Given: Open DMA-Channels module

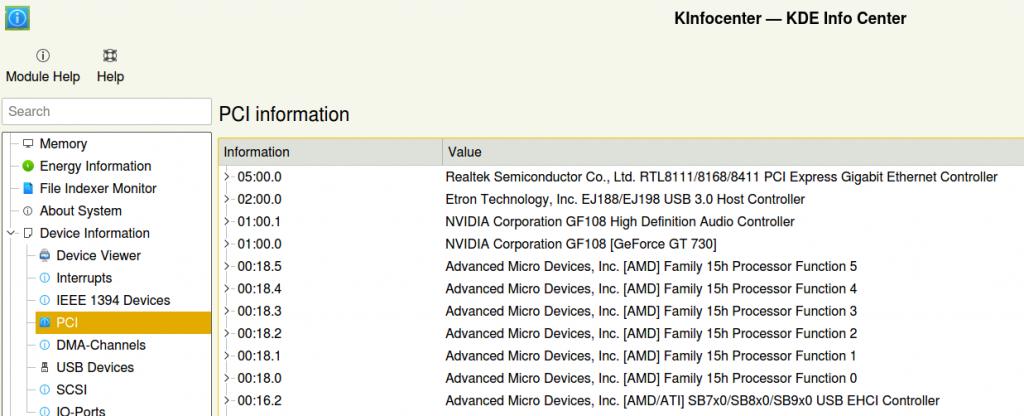Looking at the screenshot, I should click(x=100, y=345).
